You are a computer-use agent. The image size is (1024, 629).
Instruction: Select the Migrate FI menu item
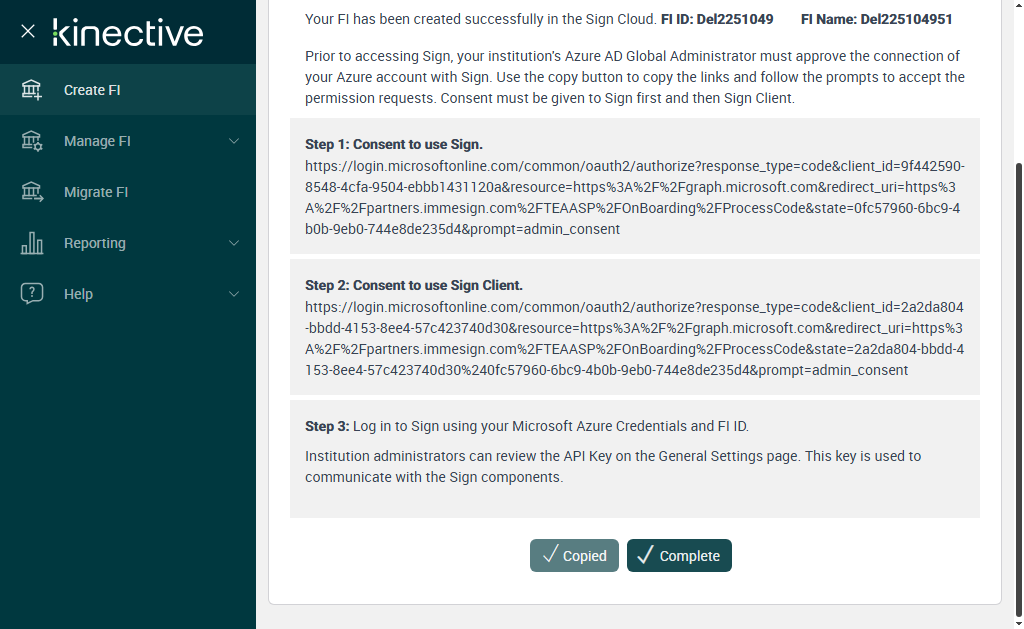[96, 192]
